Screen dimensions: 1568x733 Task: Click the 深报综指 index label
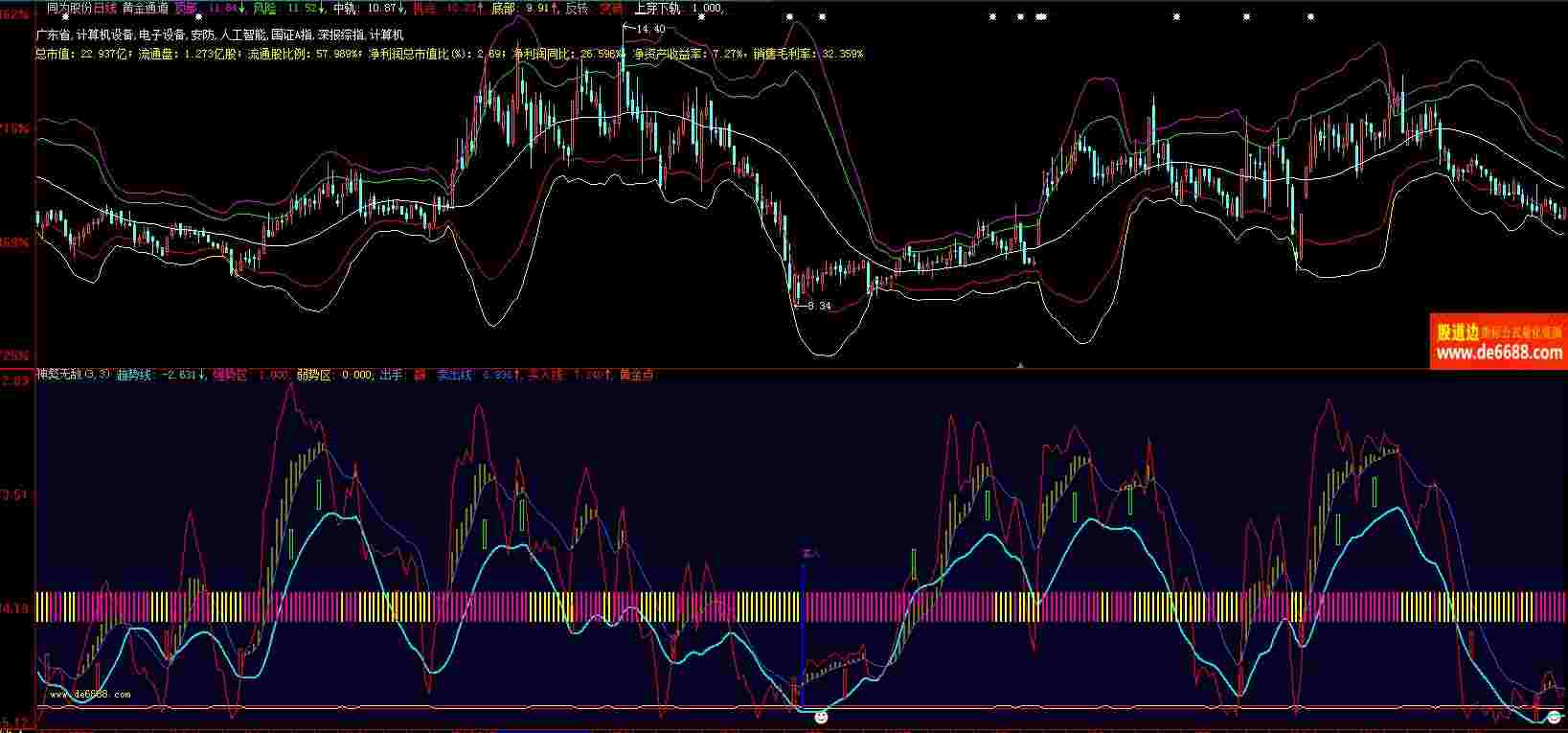point(340,34)
